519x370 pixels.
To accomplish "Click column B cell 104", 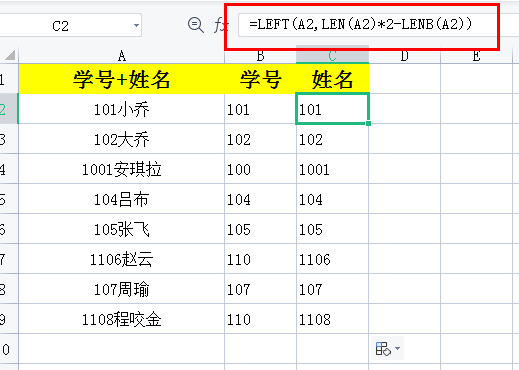I will point(260,199).
